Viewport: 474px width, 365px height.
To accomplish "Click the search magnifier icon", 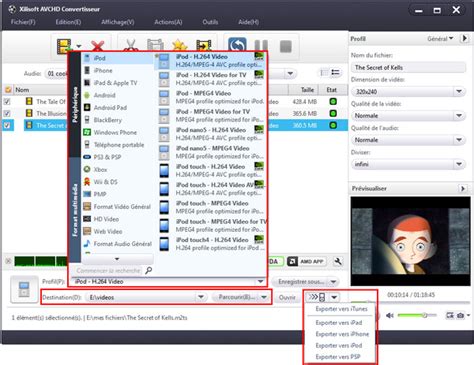I will click(149, 270).
